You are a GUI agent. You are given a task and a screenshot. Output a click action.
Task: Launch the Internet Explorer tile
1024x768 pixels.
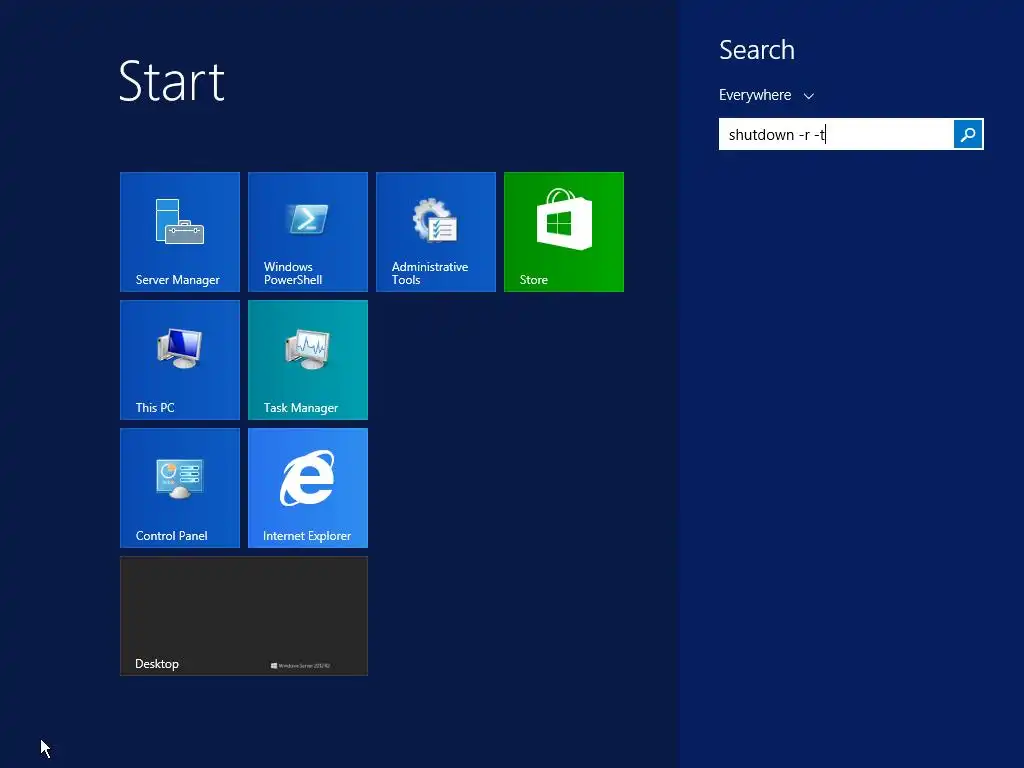(x=308, y=488)
